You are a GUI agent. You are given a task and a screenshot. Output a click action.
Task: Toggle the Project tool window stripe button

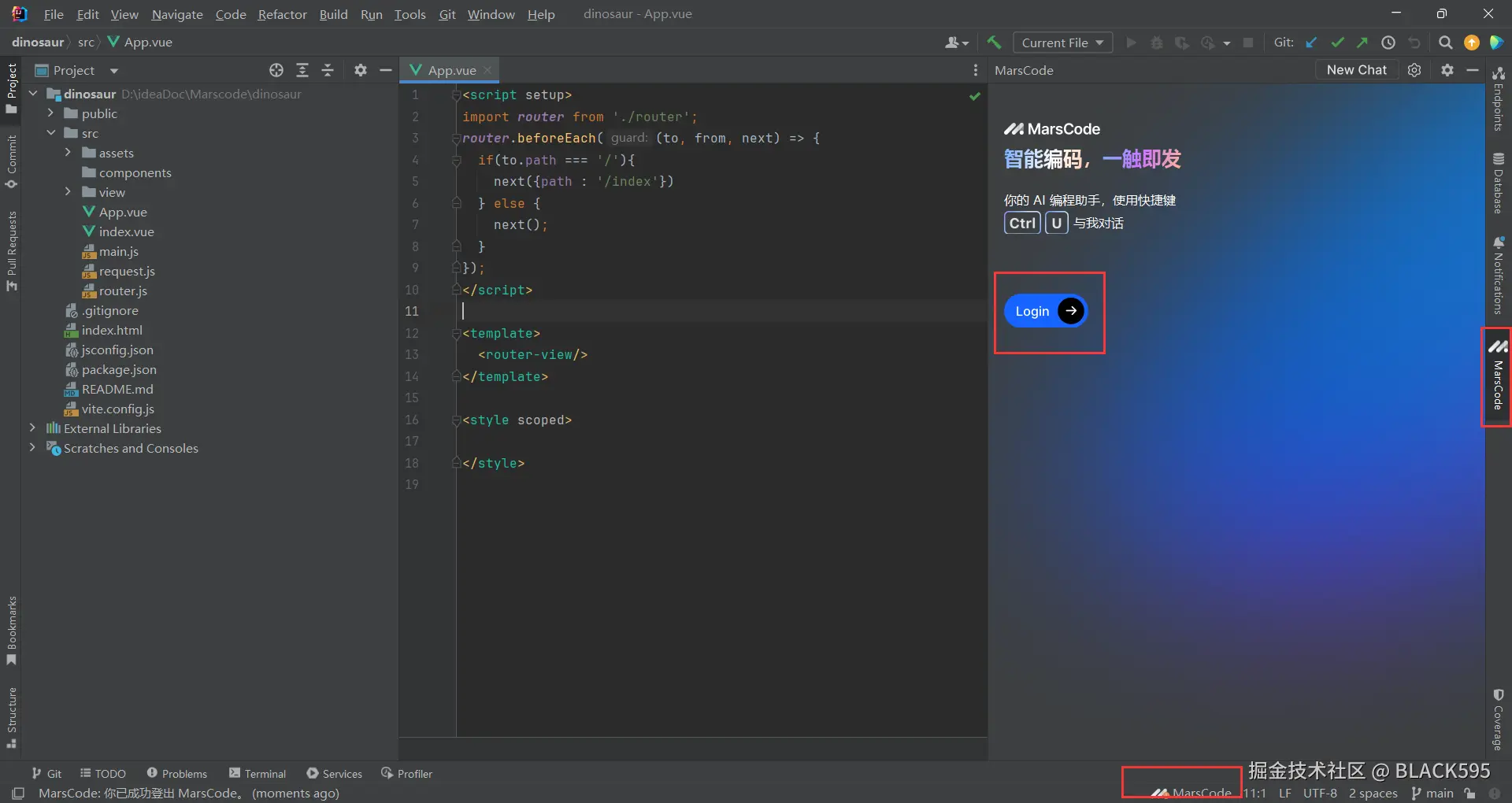(11, 88)
